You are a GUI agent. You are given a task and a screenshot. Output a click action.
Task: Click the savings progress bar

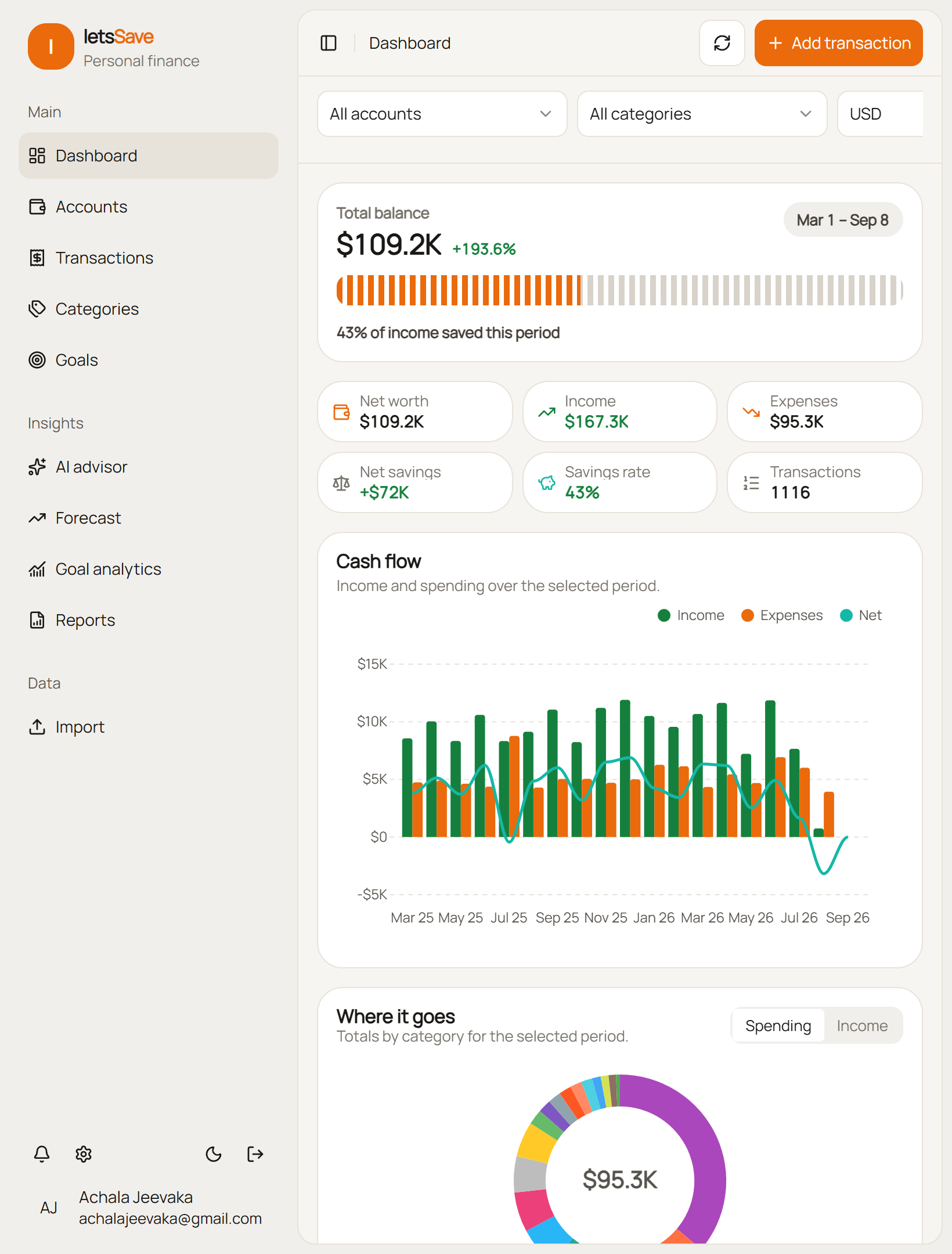pos(620,290)
